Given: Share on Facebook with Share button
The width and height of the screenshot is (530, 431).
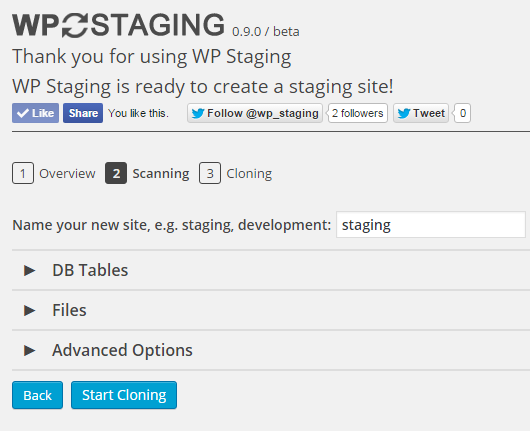Looking at the screenshot, I should (x=83, y=113).
